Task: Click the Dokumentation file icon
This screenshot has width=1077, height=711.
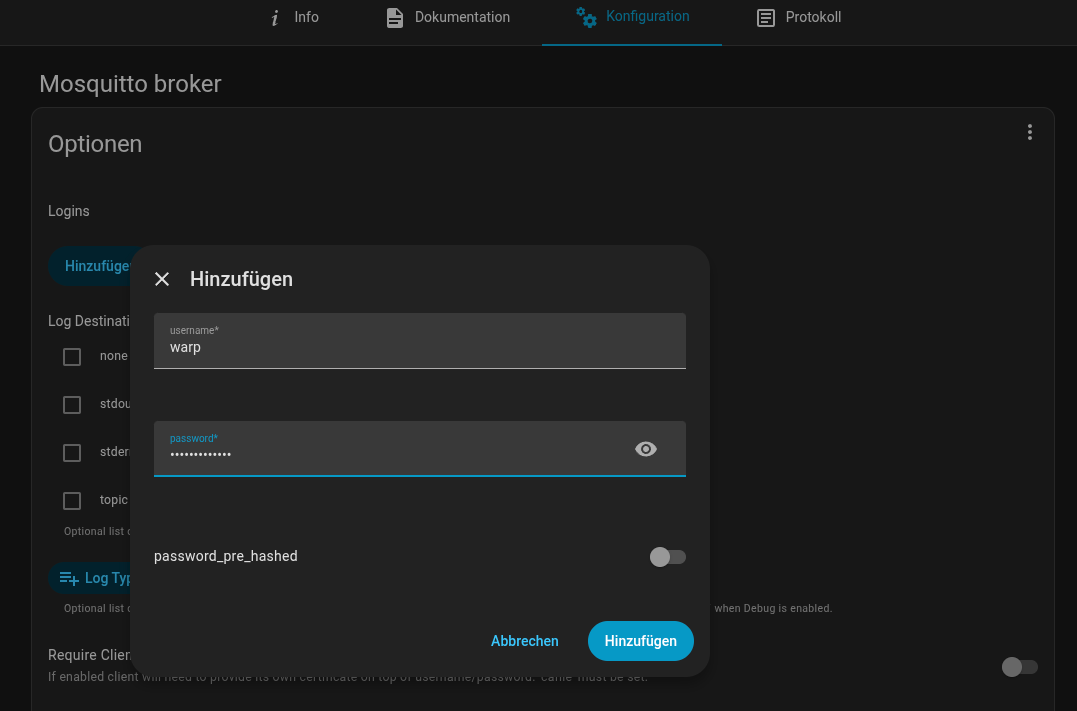Action: tap(395, 18)
